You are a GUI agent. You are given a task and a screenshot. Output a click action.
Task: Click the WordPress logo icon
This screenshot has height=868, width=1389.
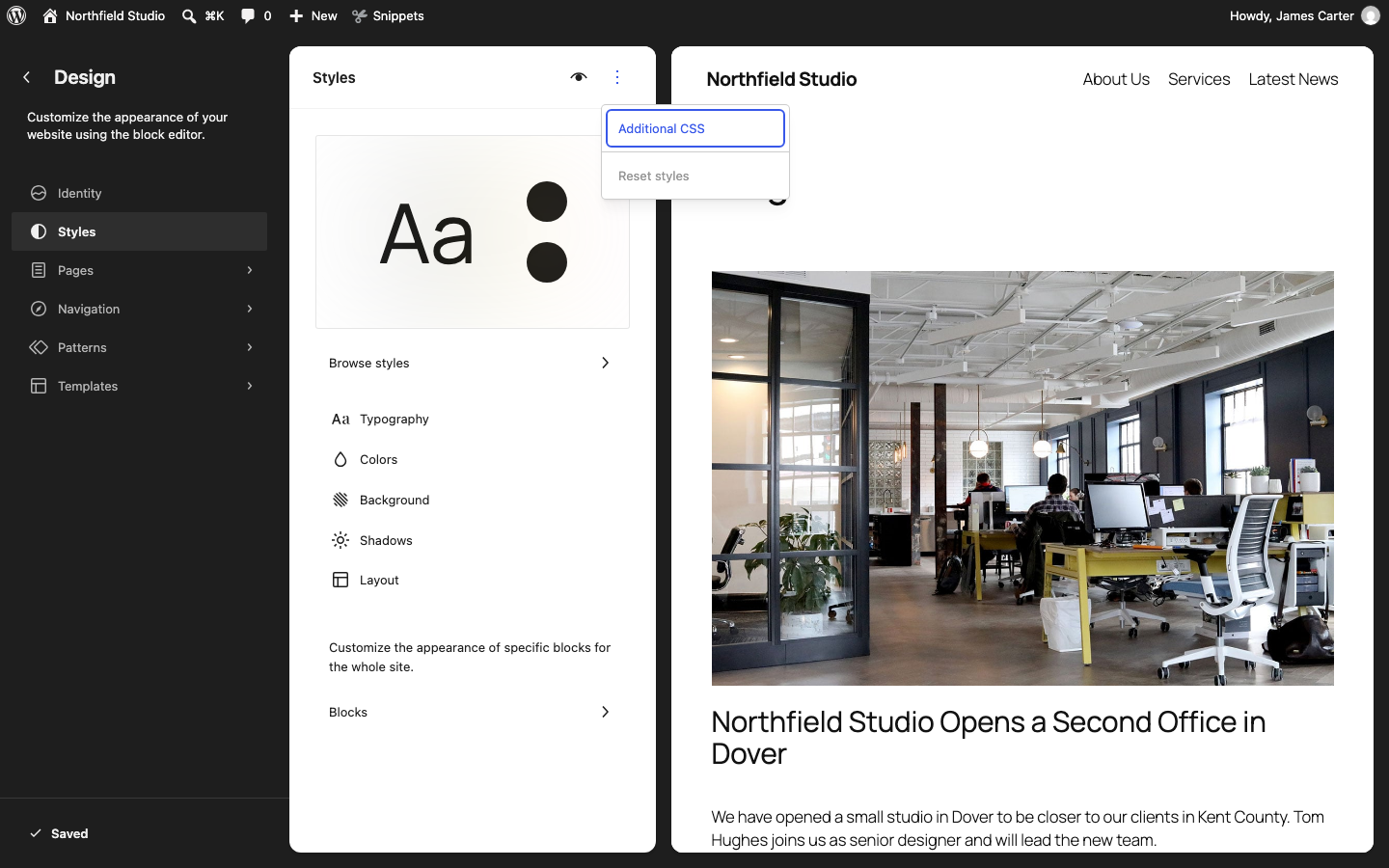coord(16,15)
